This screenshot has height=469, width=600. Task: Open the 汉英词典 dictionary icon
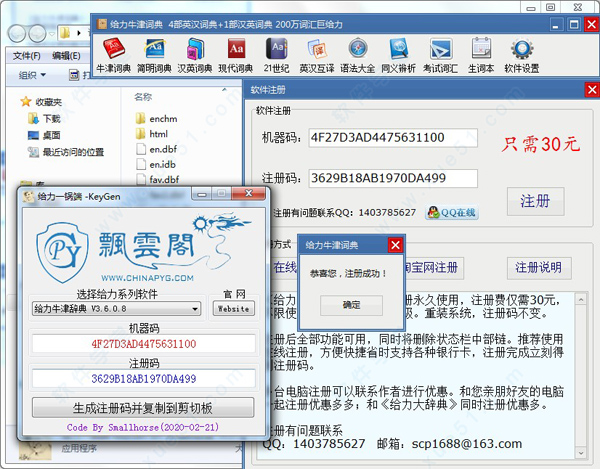tap(194, 52)
